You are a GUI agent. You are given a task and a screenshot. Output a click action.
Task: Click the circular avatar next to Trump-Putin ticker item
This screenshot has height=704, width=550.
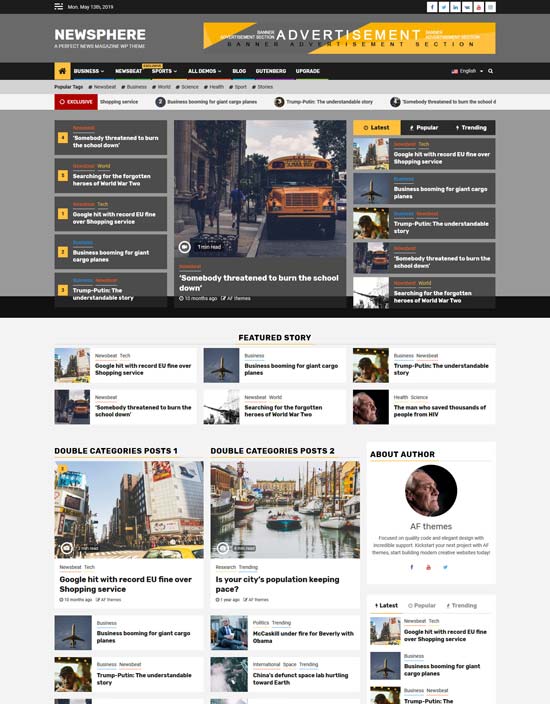[x=279, y=102]
